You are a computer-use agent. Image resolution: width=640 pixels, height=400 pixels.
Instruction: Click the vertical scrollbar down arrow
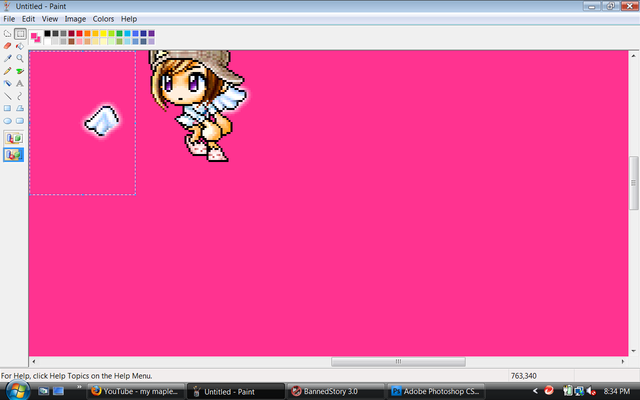(633, 351)
